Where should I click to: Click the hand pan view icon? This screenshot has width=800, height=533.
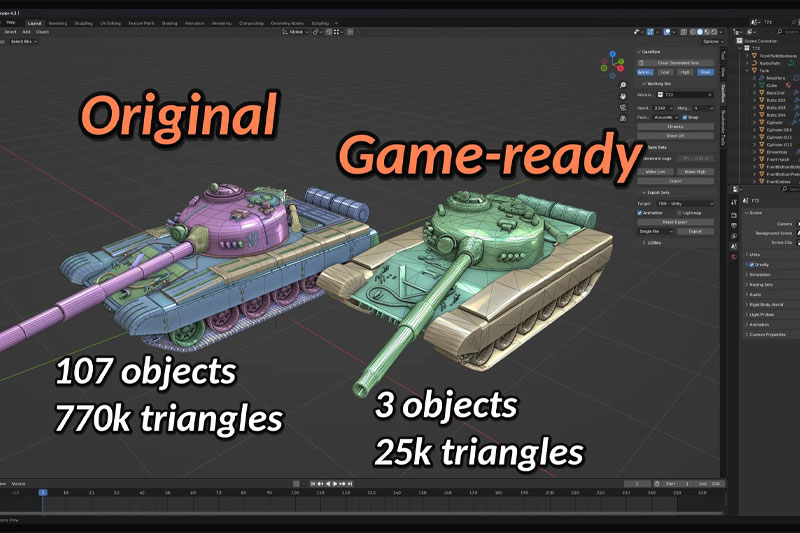pyautogui.click(x=623, y=96)
